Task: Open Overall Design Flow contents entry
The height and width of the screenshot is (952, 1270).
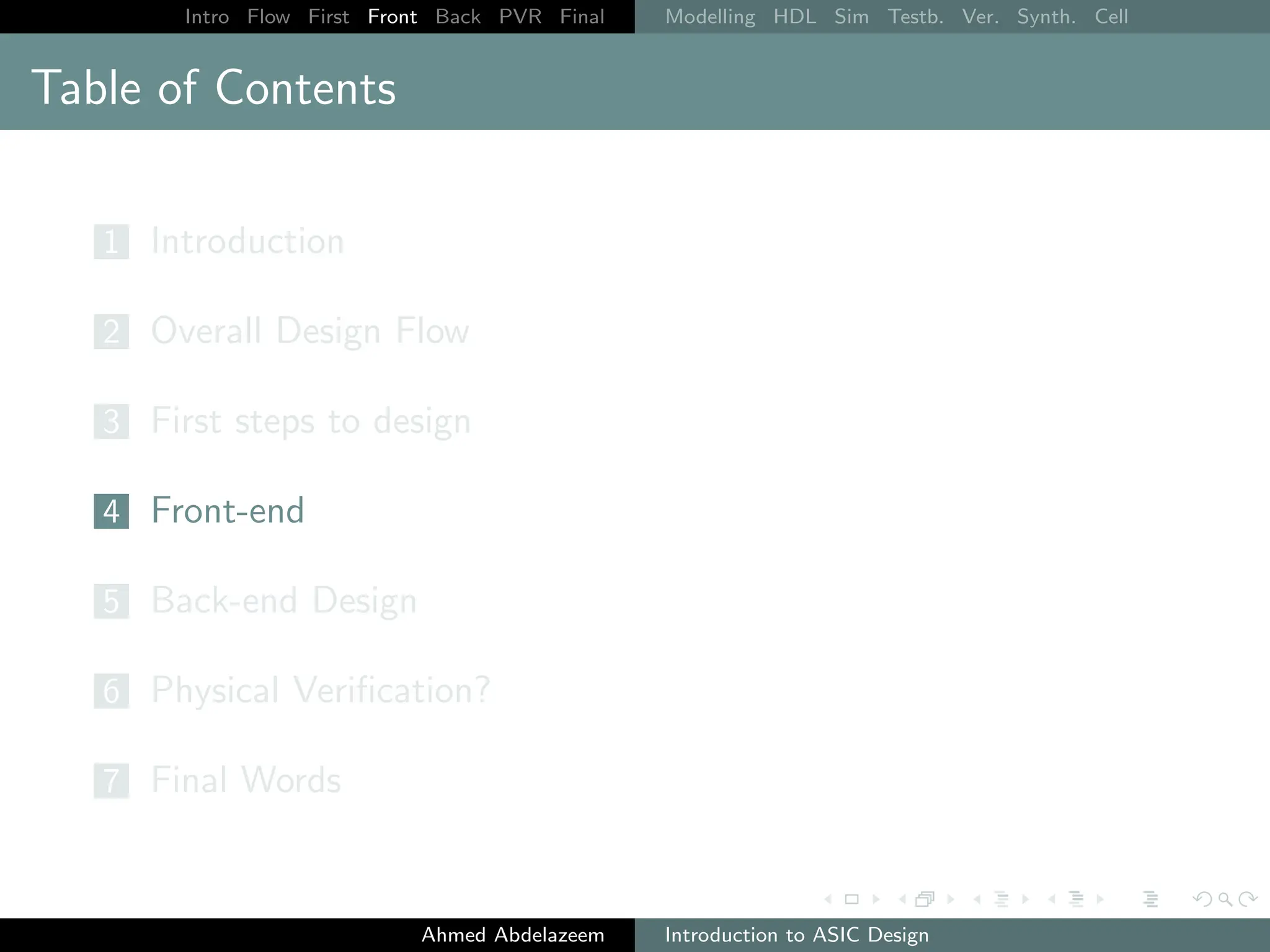Action: 310,331
